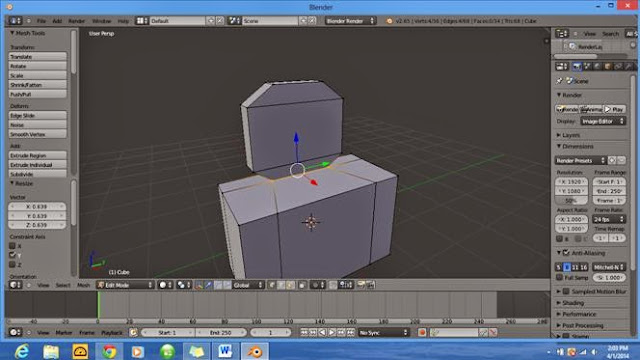Click the insert keyframe key icon
This screenshot has height=360, width=640.
coord(483,333)
